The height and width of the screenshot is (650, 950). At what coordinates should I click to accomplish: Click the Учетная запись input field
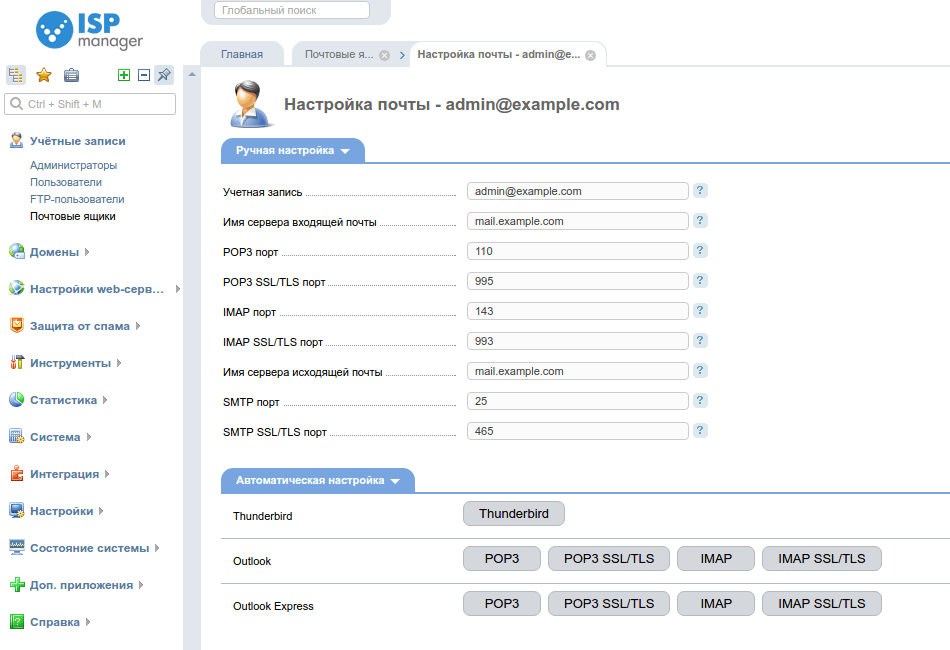tap(577, 191)
